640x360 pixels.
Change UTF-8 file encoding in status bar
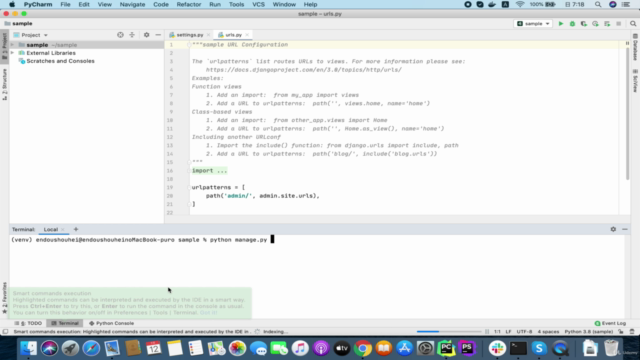tap(524, 332)
